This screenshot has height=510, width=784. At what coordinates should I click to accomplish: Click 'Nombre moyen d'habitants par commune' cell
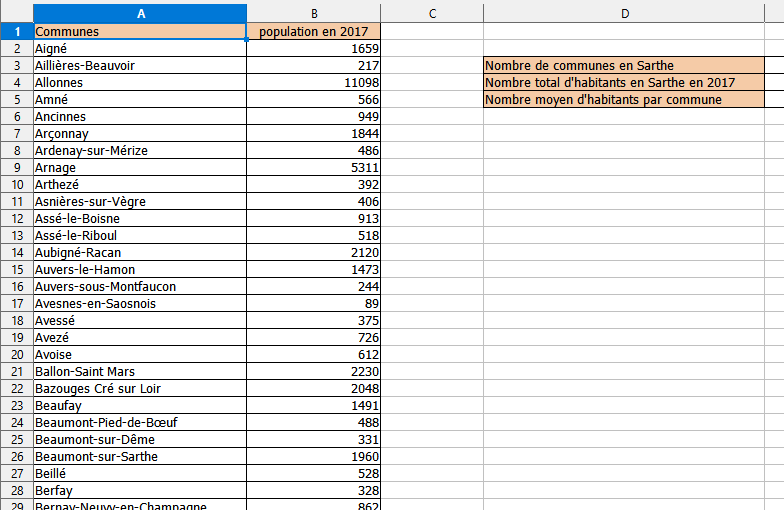point(622,99)
